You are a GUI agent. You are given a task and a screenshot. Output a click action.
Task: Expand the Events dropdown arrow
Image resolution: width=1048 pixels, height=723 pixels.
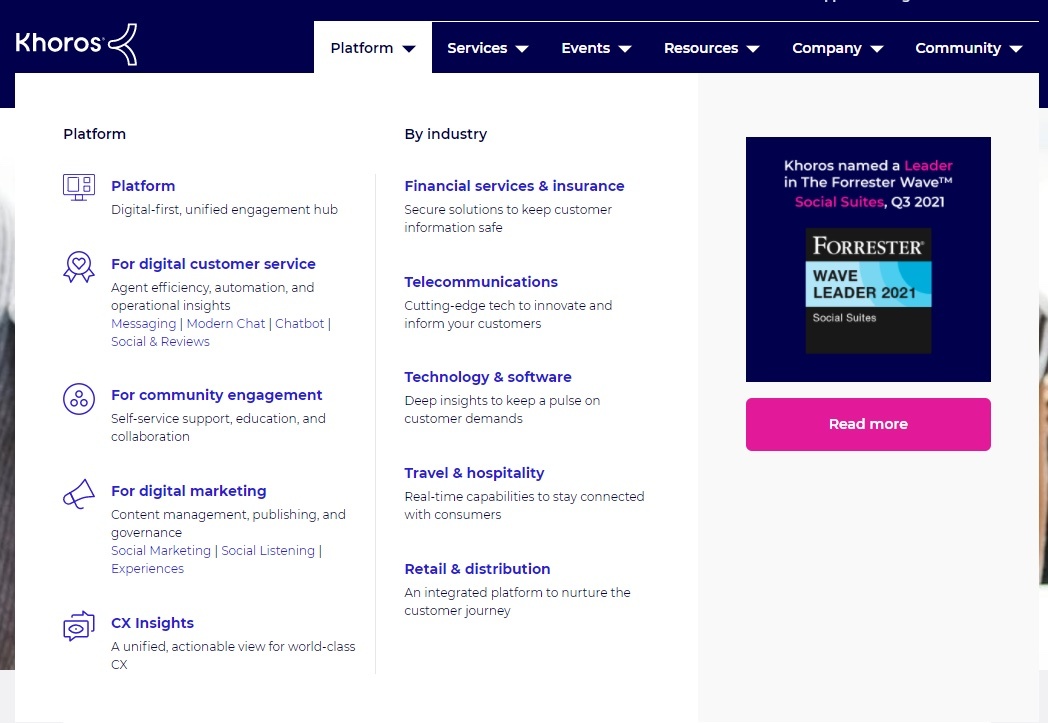coord(625,49)
